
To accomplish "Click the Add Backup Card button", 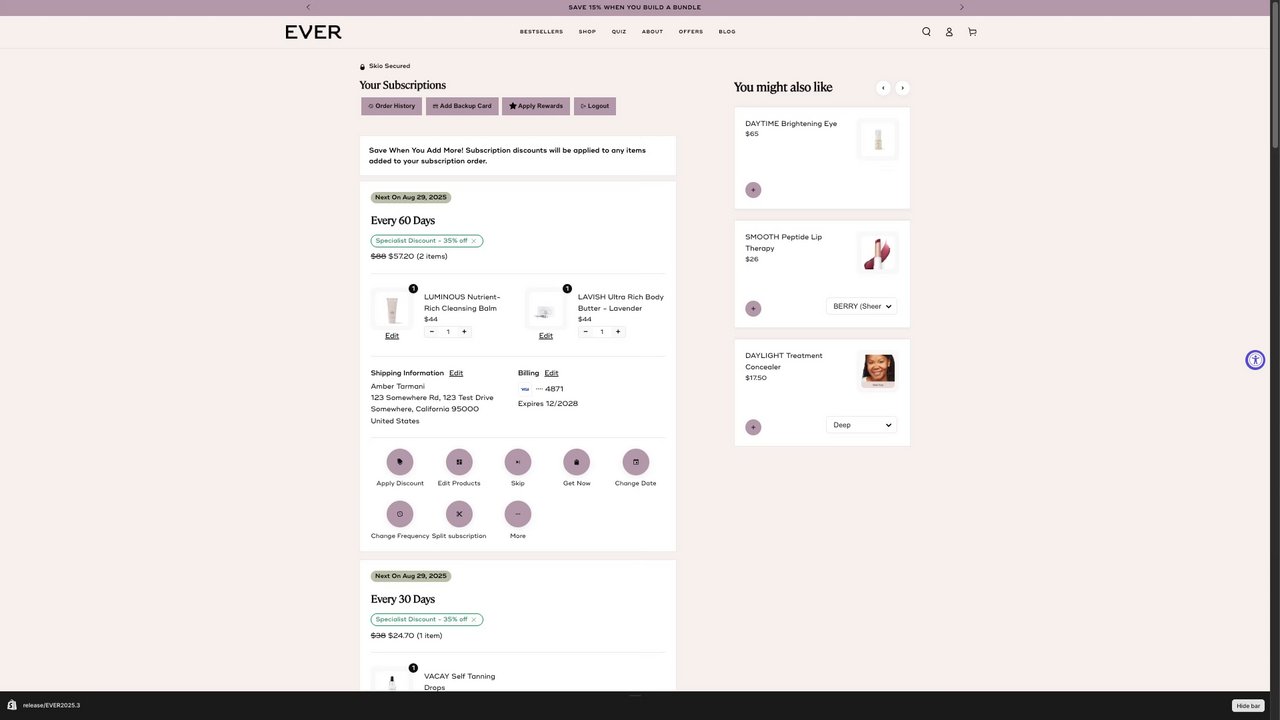I will [x=462, y=106].
